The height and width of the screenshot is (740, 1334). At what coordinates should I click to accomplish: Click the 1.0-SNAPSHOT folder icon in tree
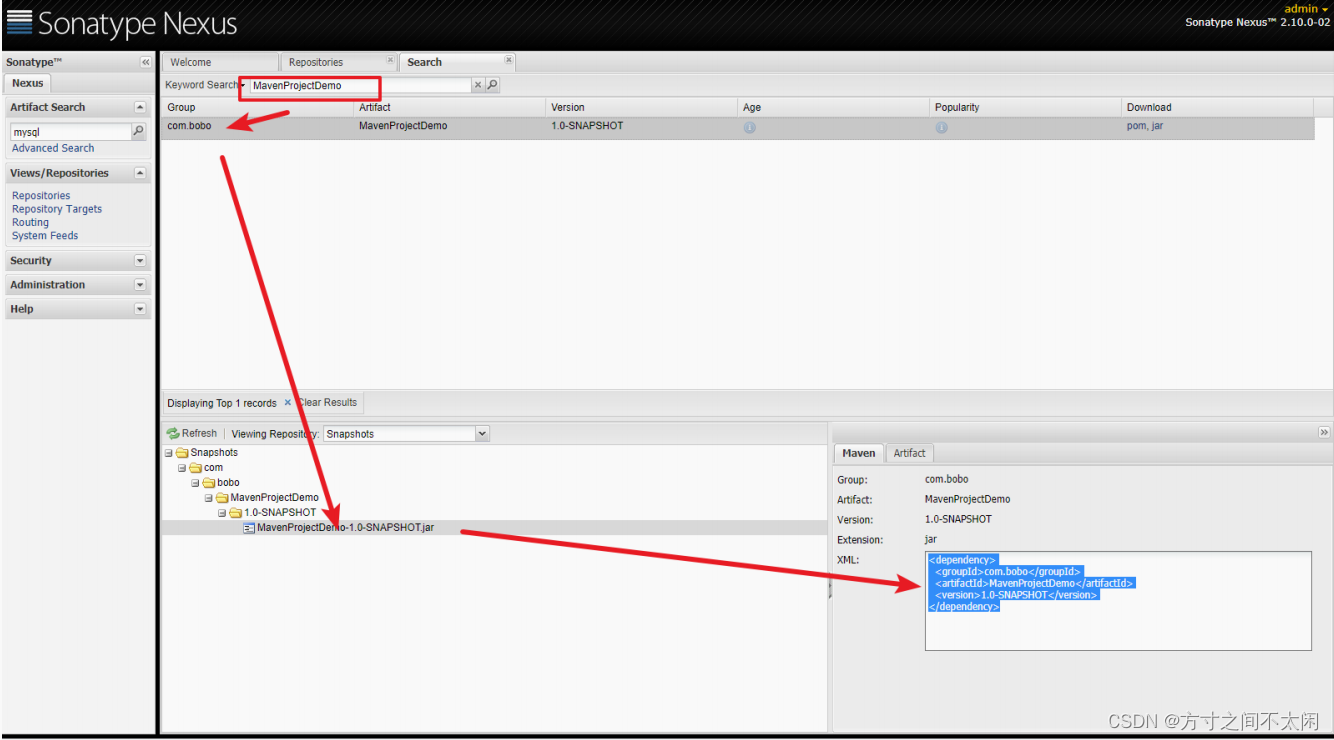coord(236,512)
